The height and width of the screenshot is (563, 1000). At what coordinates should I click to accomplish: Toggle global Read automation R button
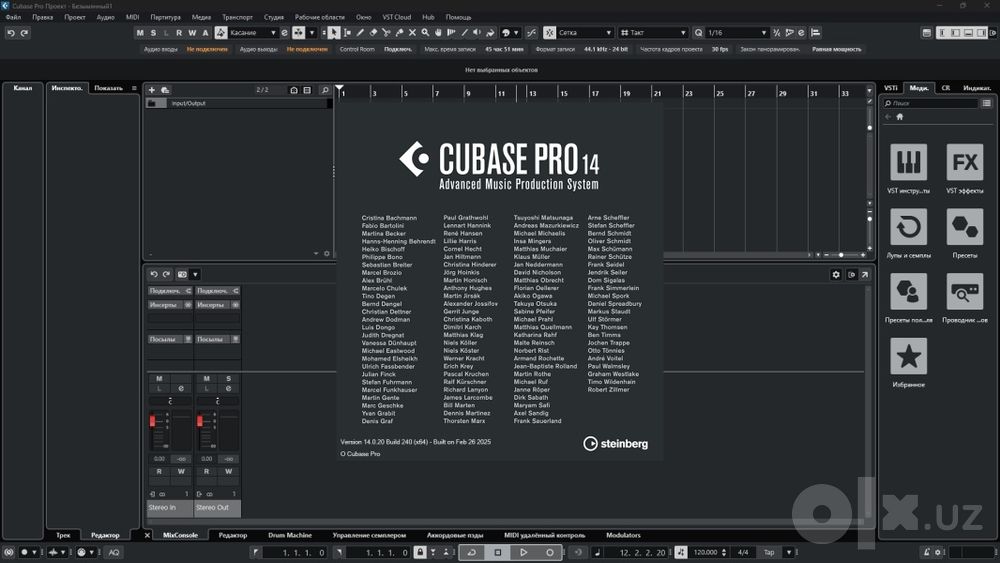pos(179,33)
